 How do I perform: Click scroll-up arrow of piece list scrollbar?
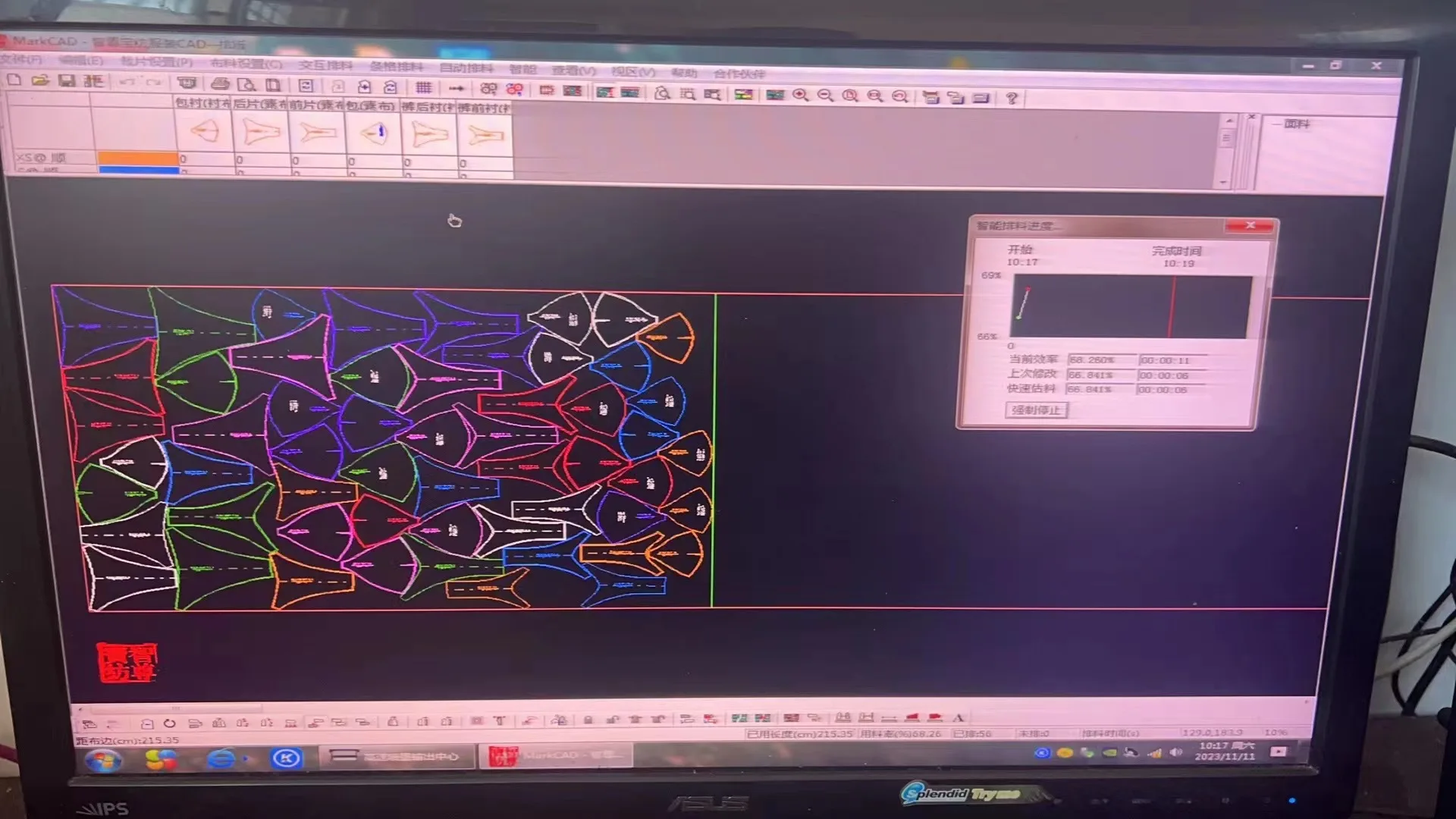click(1228, 121)
